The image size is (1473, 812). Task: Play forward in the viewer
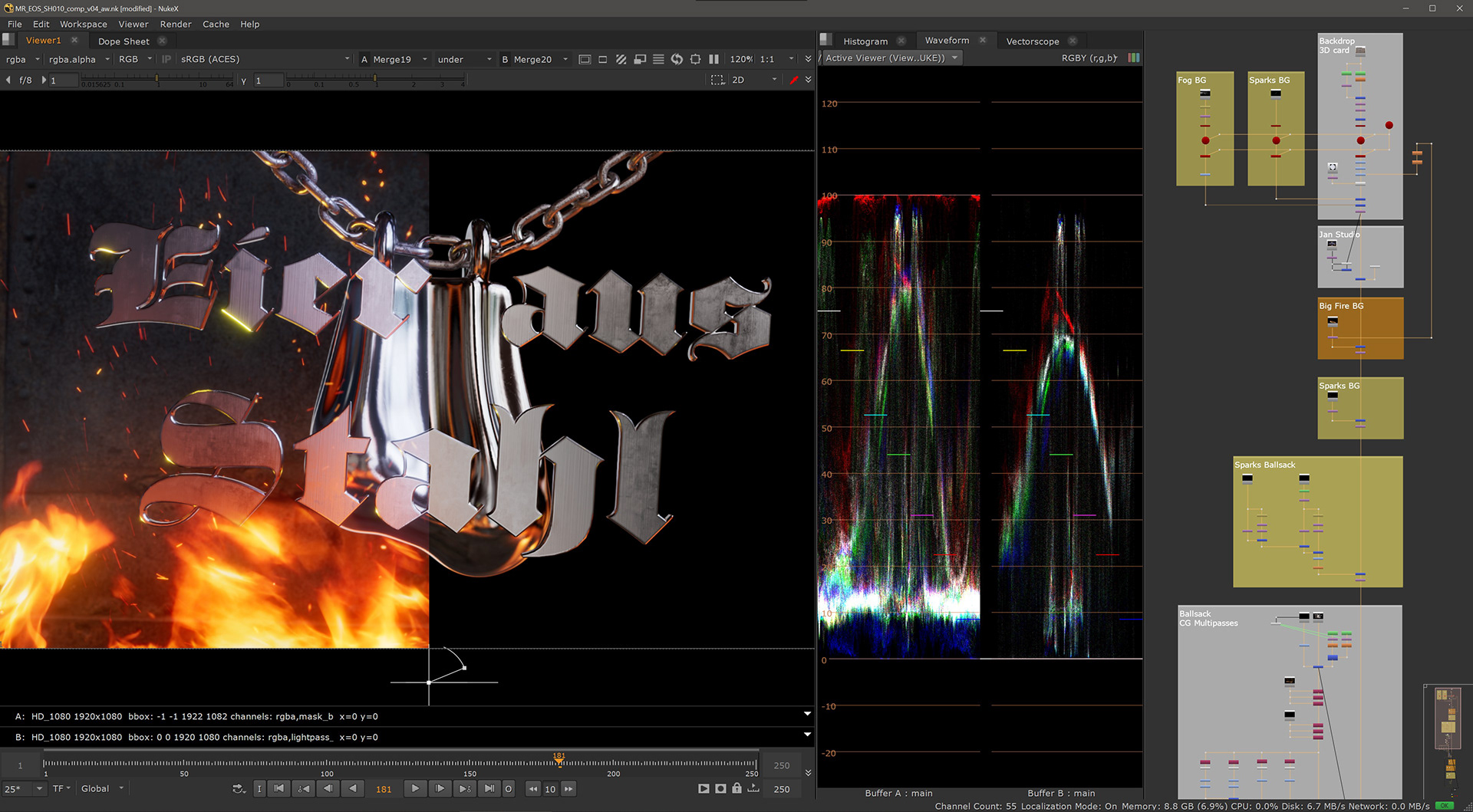415,788
